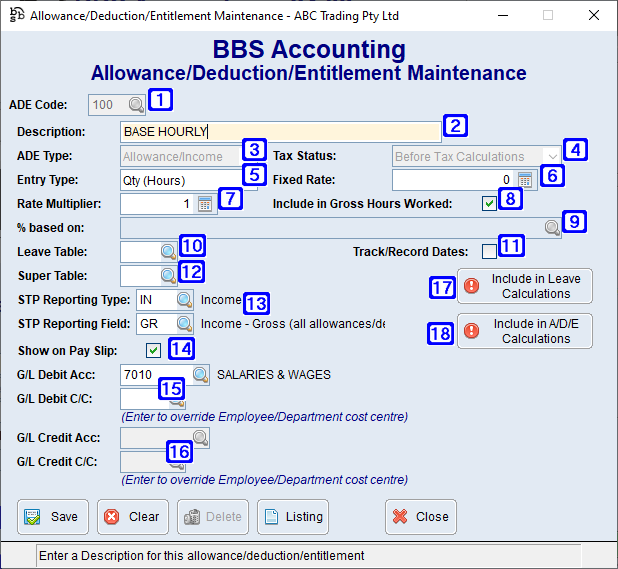The height and width of the screenshot is (569, 618).
Task: Click Include in A/D/E Calculations button
Action: point(525,331)
